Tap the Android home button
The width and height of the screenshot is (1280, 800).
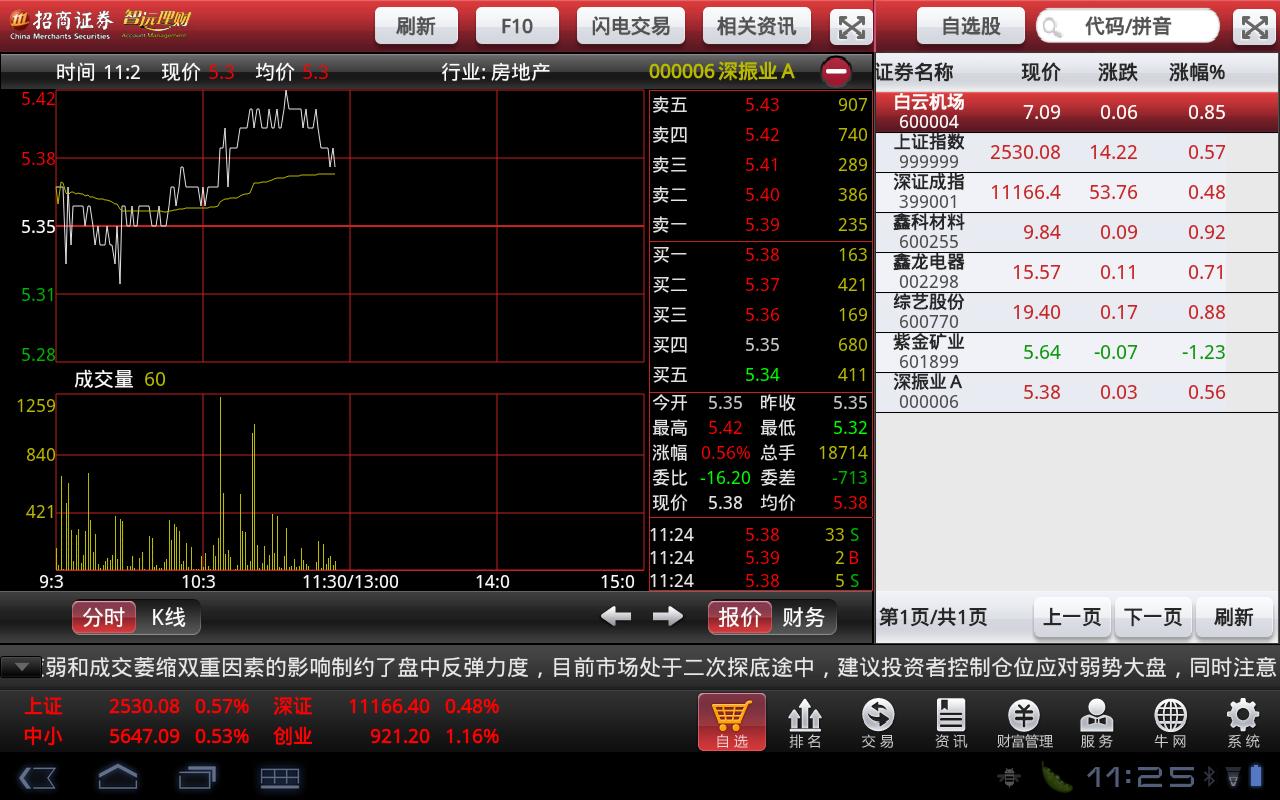(x=117, y=777)
